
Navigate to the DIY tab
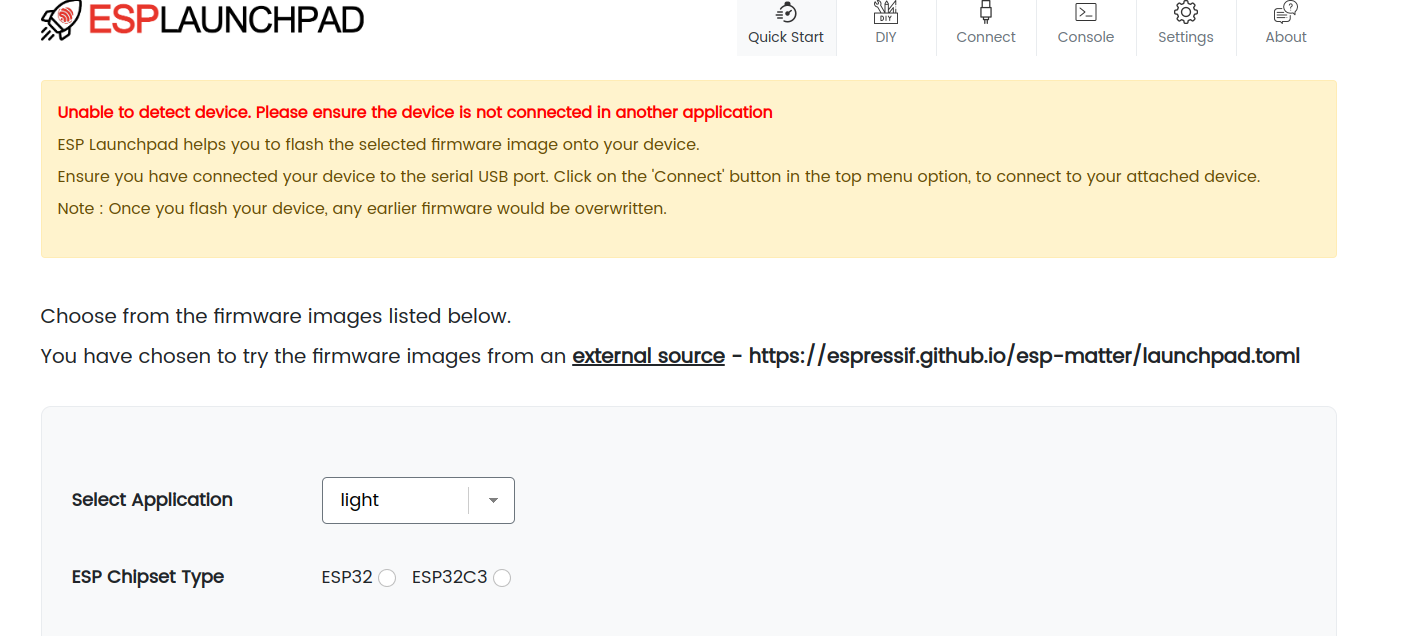(x=886, y=27)
